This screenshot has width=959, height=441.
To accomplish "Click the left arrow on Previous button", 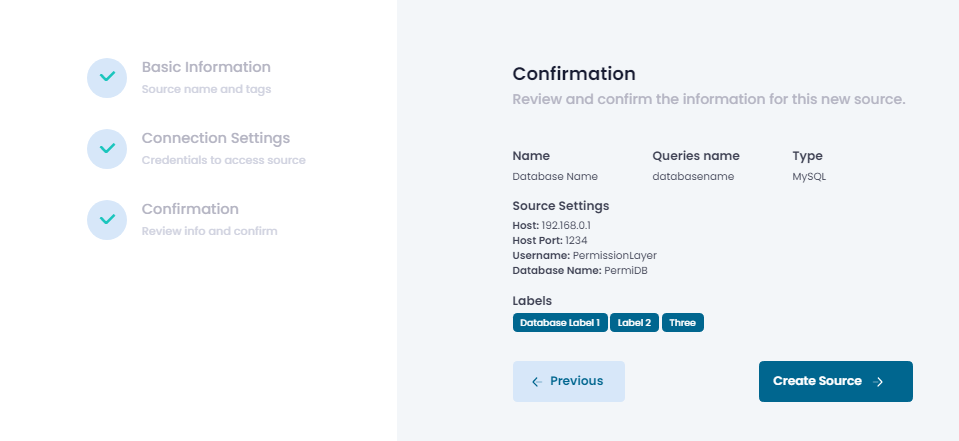I will tap(537, 381).
